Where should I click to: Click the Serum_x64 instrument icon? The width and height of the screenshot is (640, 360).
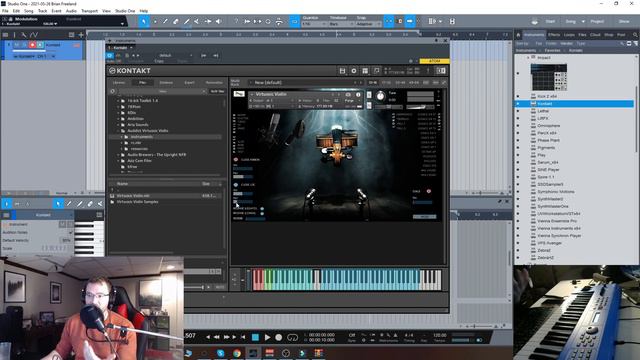coord(533,162)
